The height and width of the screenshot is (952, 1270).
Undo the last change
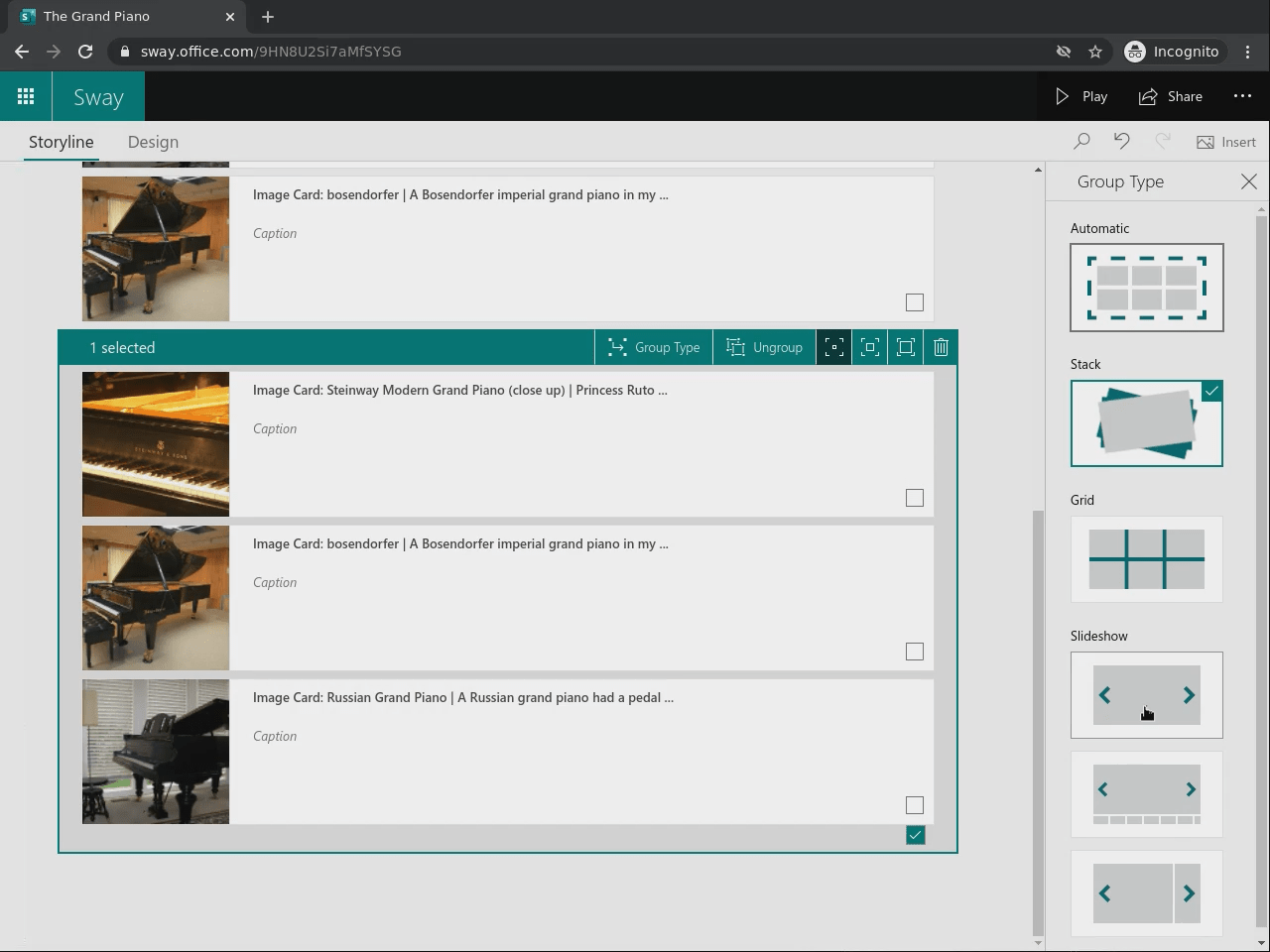point(1122,141)
